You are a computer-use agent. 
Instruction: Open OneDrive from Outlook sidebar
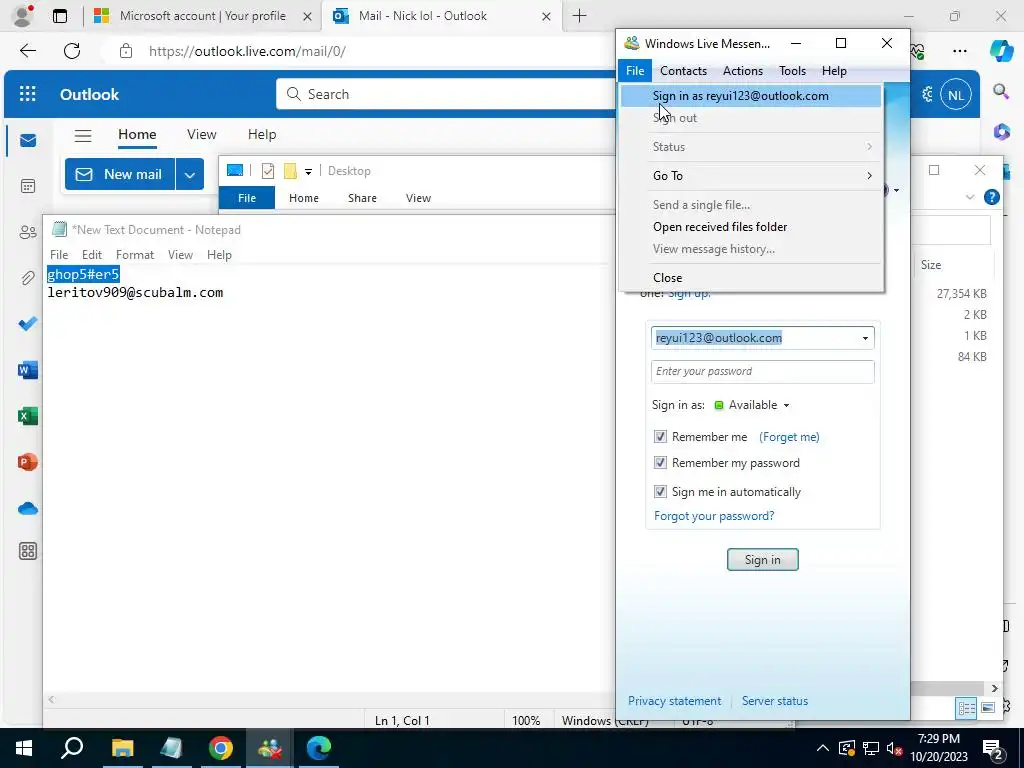[x=27, y=509]
